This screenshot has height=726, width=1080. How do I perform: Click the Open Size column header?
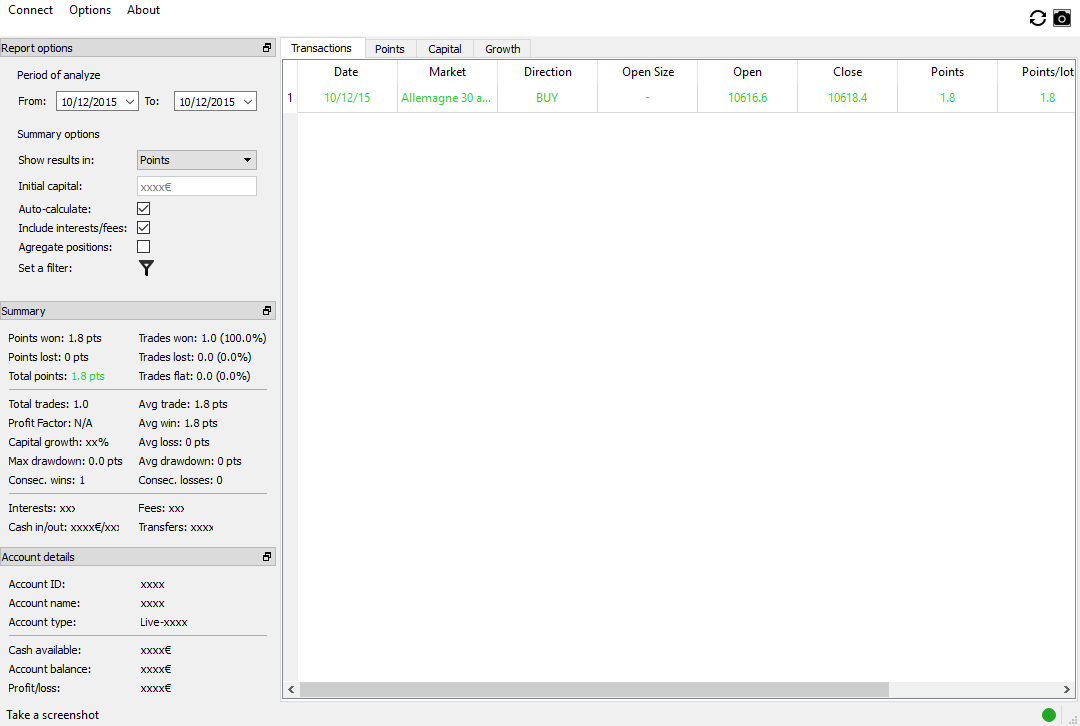[648, 72]
